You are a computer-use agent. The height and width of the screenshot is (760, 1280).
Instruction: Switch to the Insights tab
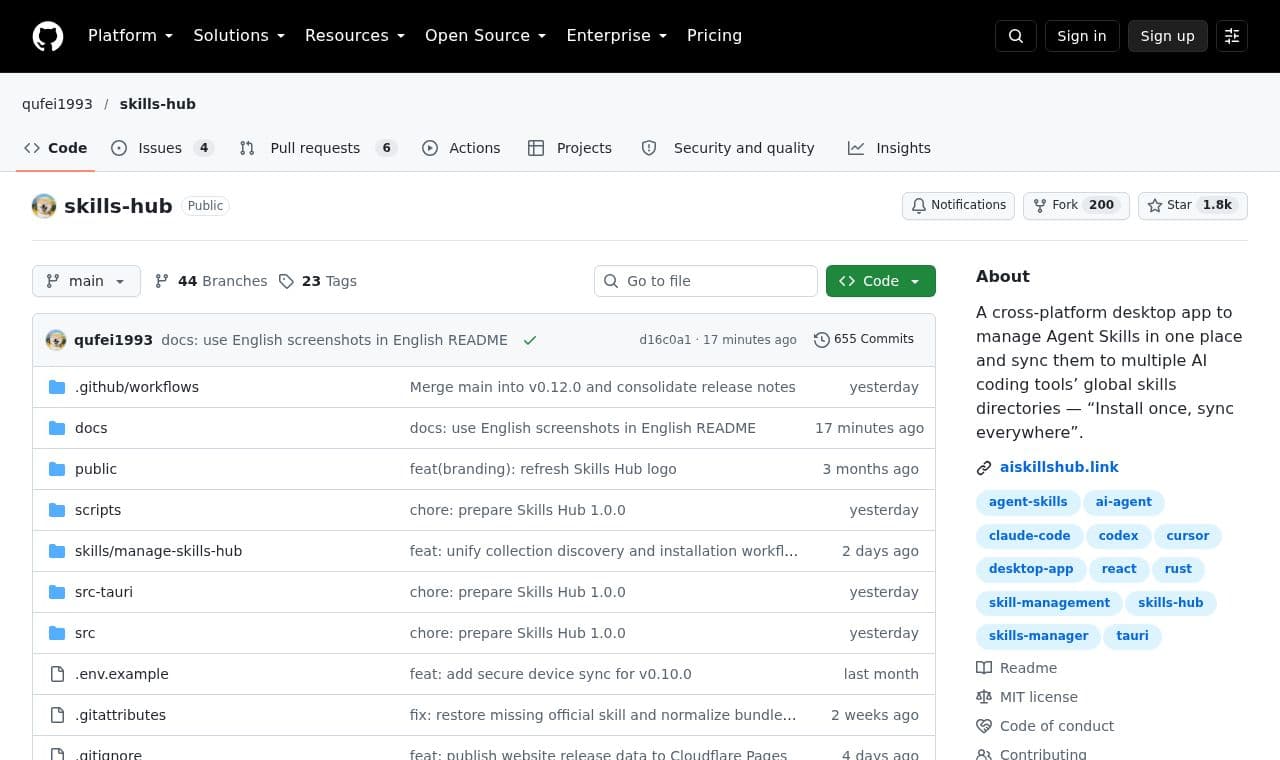[889, 148]
